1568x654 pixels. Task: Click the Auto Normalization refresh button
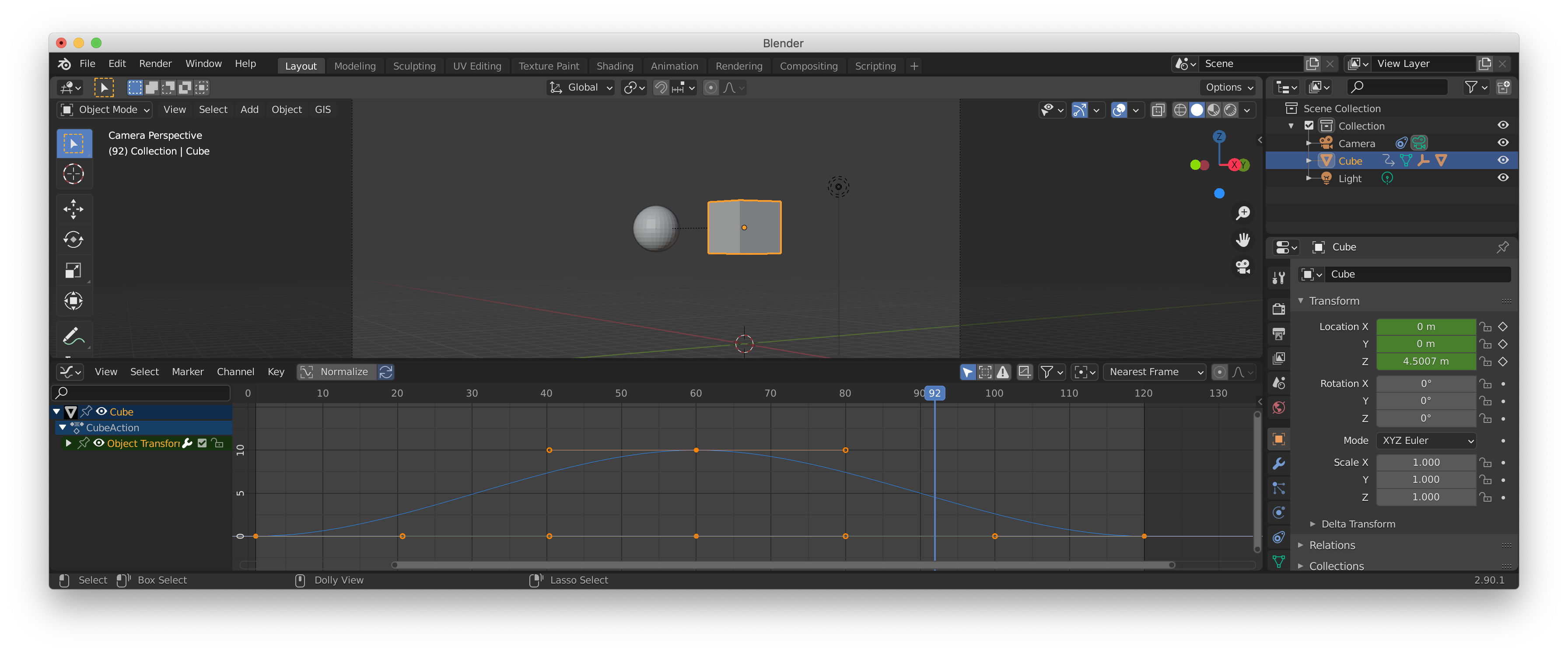pyautogui.click(x=386, y=372)
